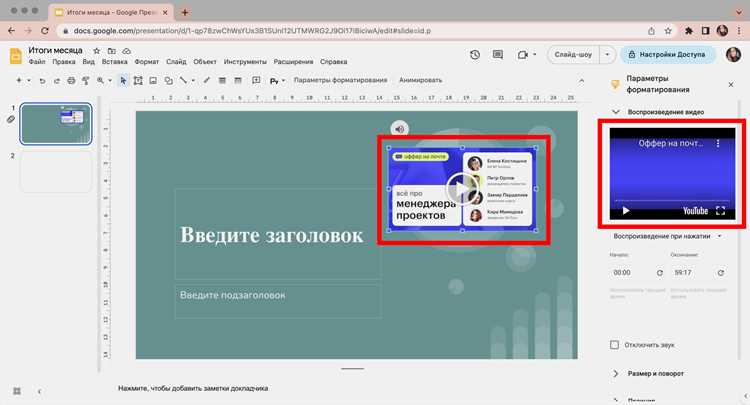Screen dimensions: 750x405
Task: Reset the start time to current
Action: (x=660, y=273)
